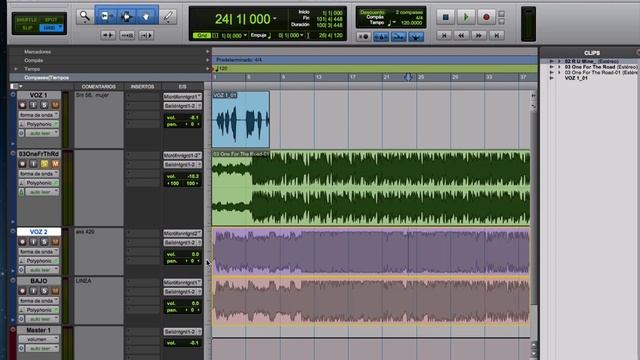Image resolution: width=640 pixels, height=360 pixels.
Task: Open VOZ 1 audio input path selector
Action: (x=182, y=96)
